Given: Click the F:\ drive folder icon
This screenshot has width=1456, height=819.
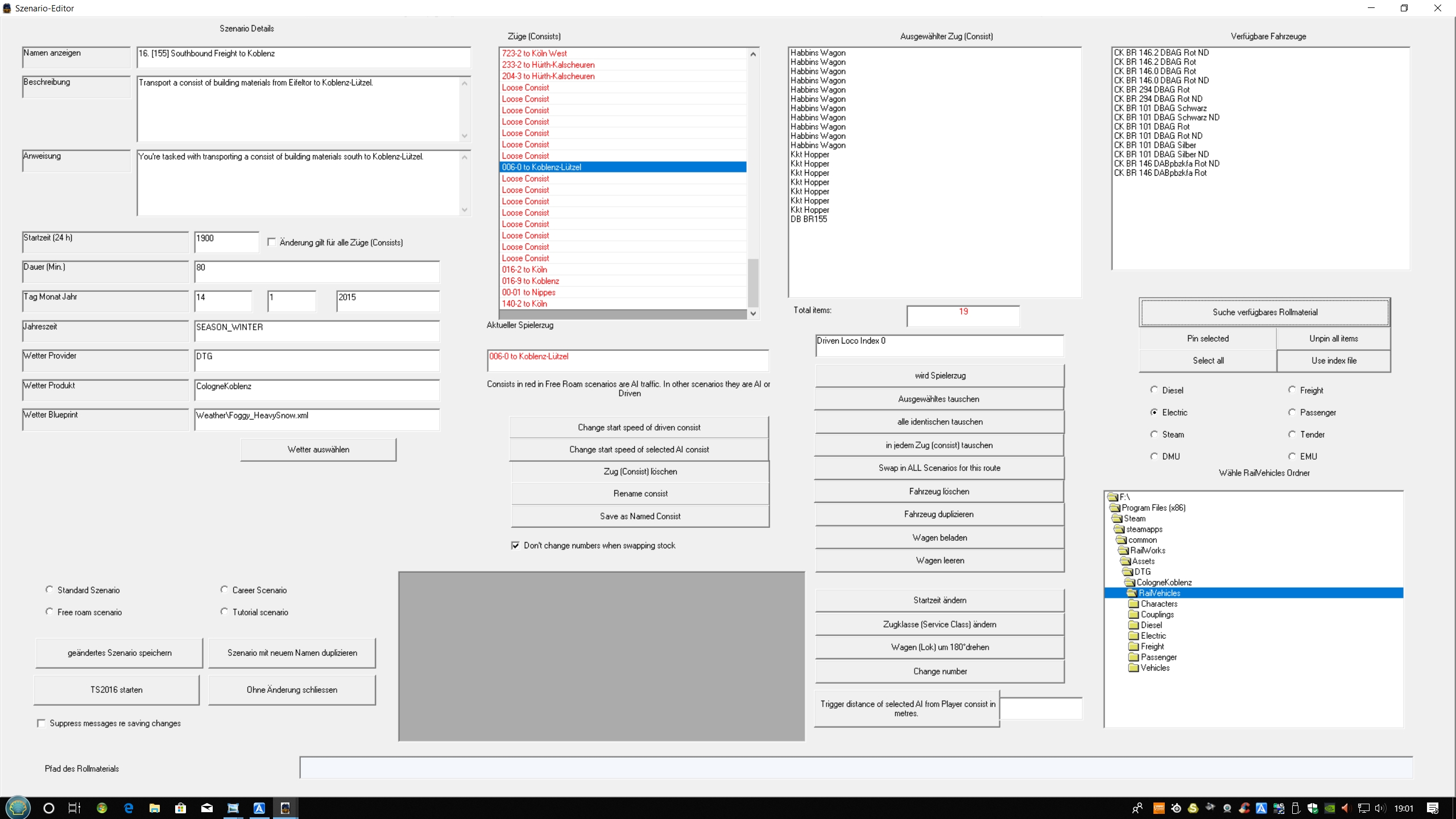Looking at the screenshot, I should (1113, 497).
